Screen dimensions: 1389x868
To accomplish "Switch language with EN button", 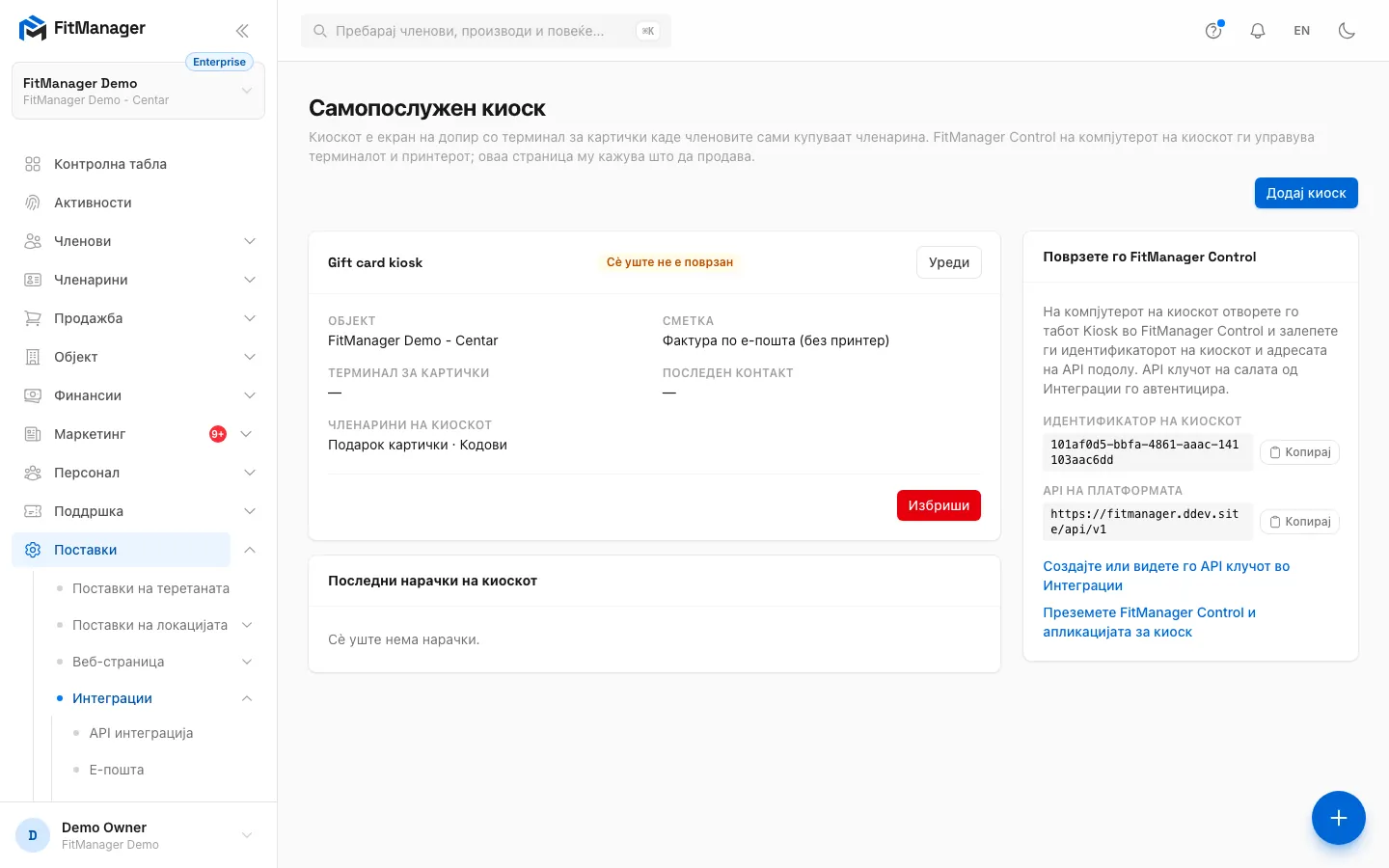I will click(x=1302, y=31).
